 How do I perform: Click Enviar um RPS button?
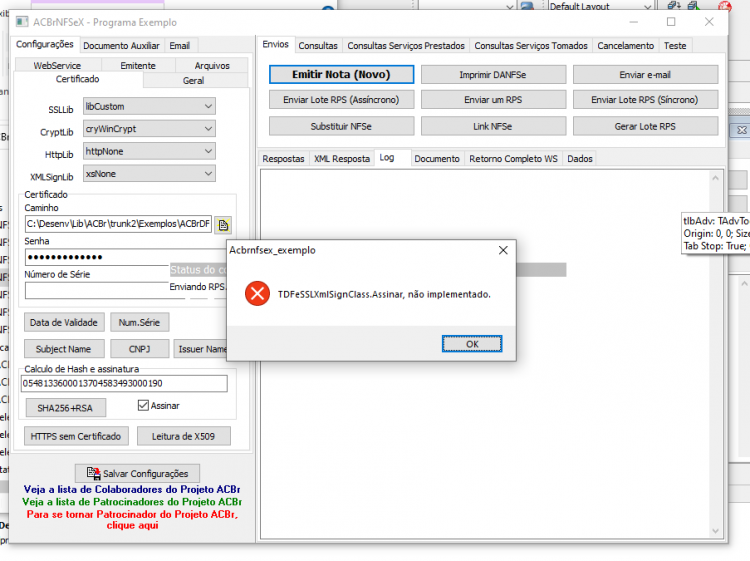[x=493, y=100]
